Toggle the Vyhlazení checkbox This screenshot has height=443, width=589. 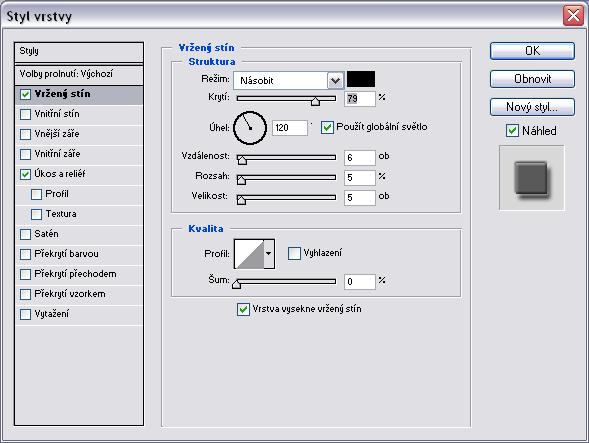[x=294, y=253]
